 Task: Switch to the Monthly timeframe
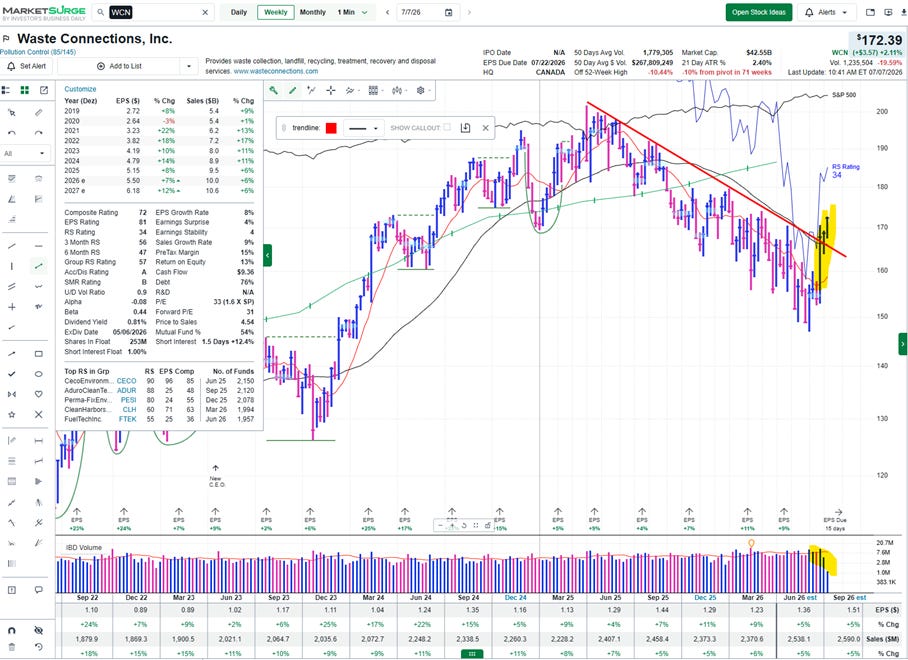(x=313, y=12)
